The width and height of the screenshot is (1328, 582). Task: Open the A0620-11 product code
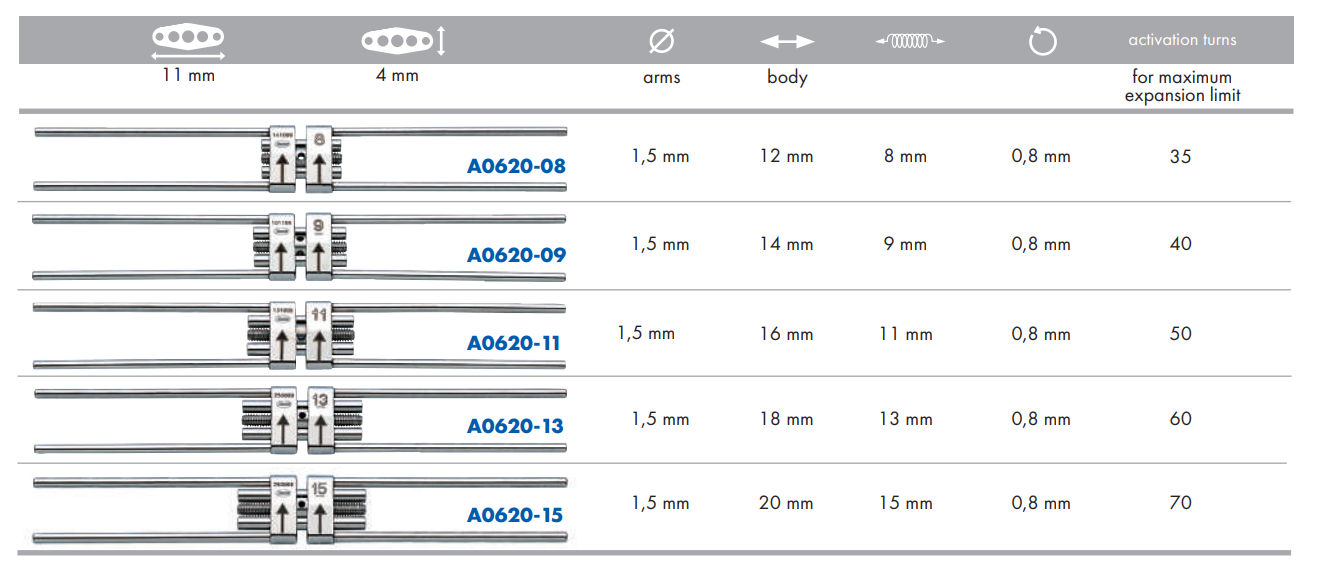click(x=514, y=343)
